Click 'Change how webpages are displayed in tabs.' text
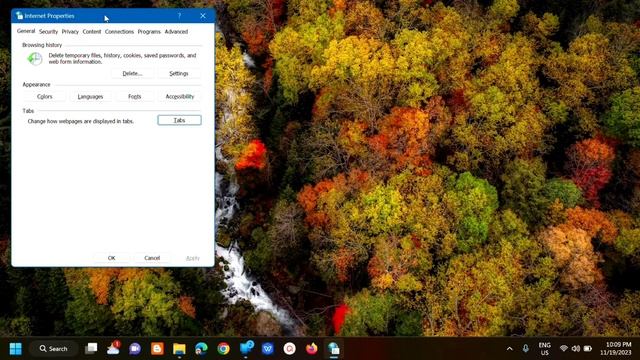Viewport: 640px width, 360px height. 81,121
